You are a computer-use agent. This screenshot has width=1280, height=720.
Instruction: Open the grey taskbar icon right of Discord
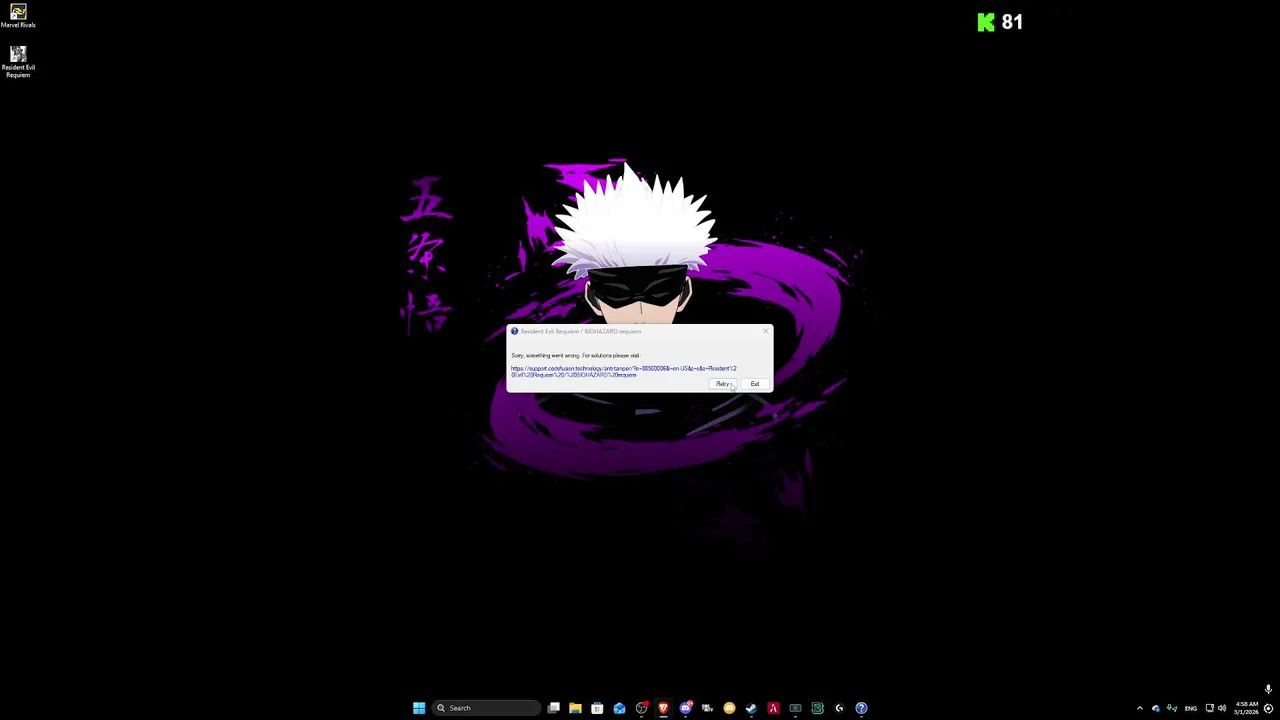707,708
